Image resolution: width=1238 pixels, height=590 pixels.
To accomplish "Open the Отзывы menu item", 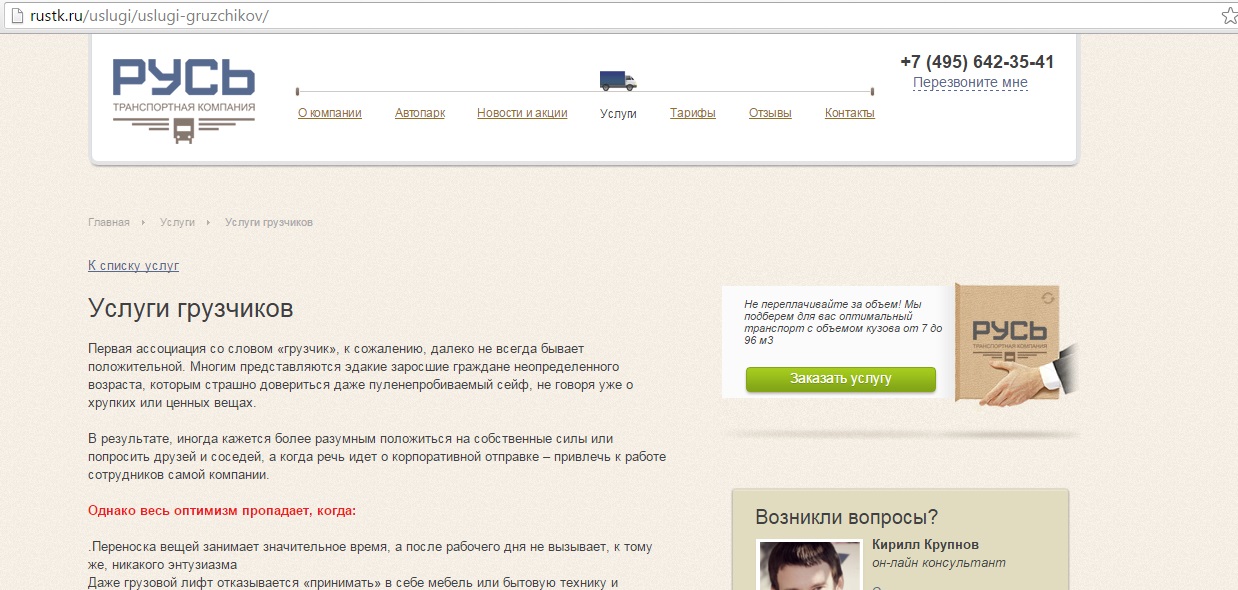I will pyautogui.click(x=770, y=113).
